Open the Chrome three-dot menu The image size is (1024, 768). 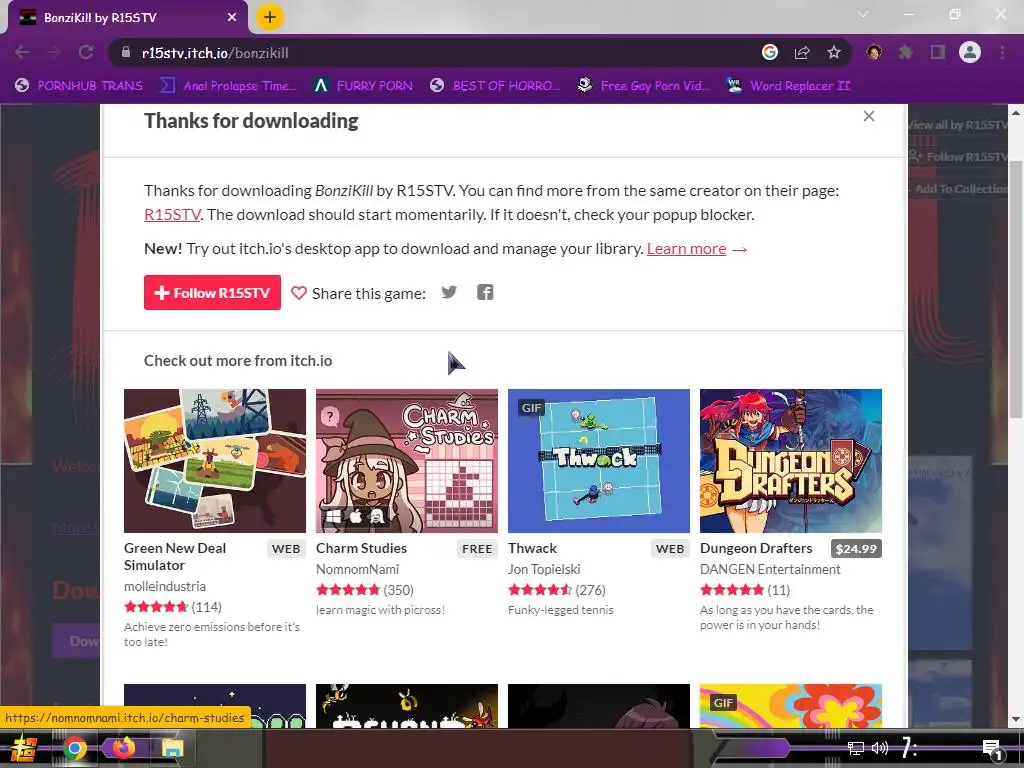1002,52
